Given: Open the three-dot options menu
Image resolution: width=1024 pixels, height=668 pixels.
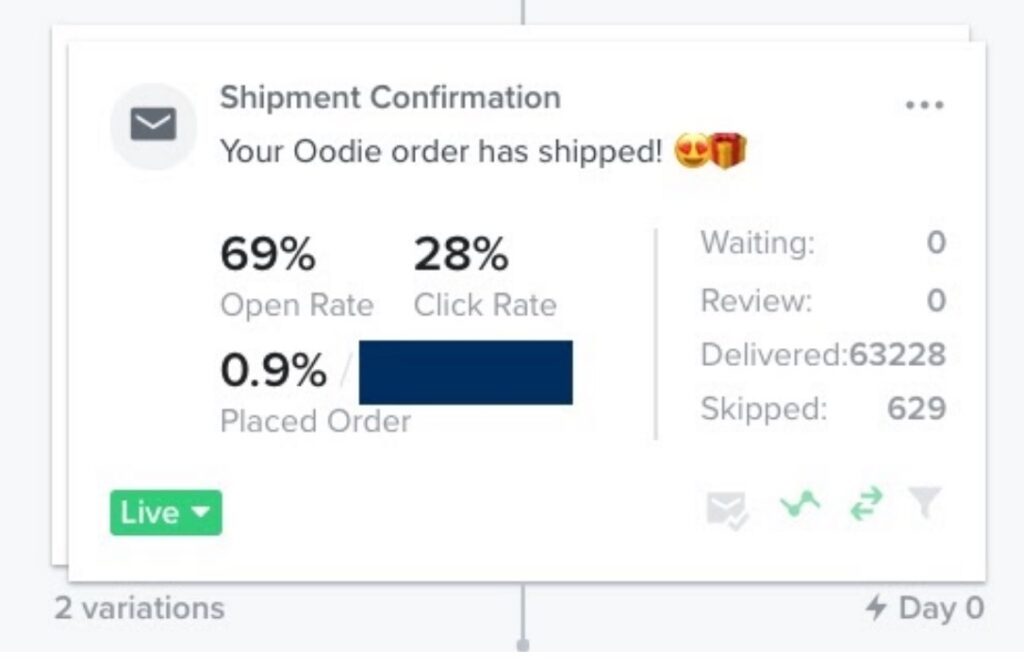Looking at the screenshot, I should [x=924, y=104].
